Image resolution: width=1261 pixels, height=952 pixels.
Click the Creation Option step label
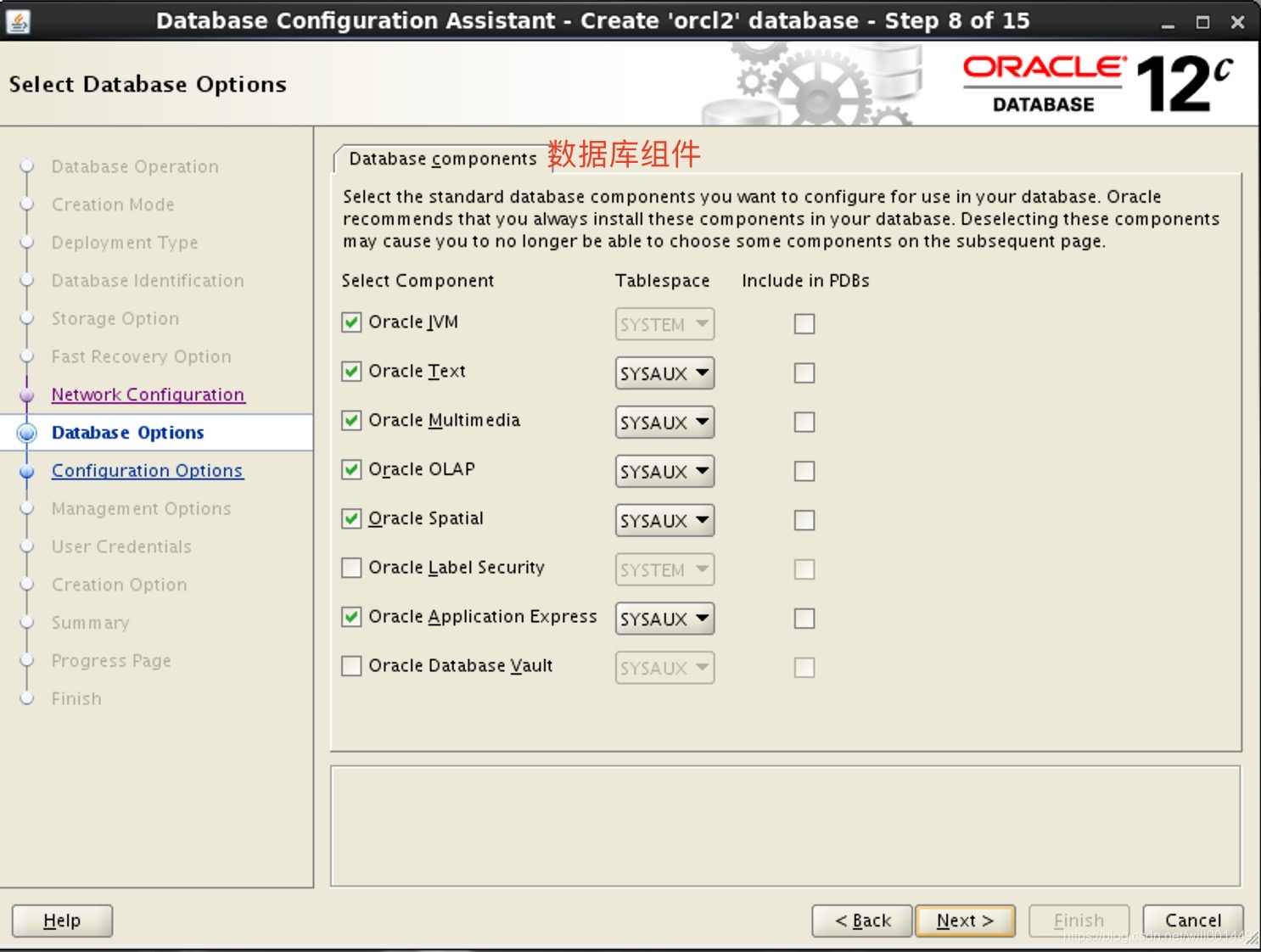coord(119,585)
